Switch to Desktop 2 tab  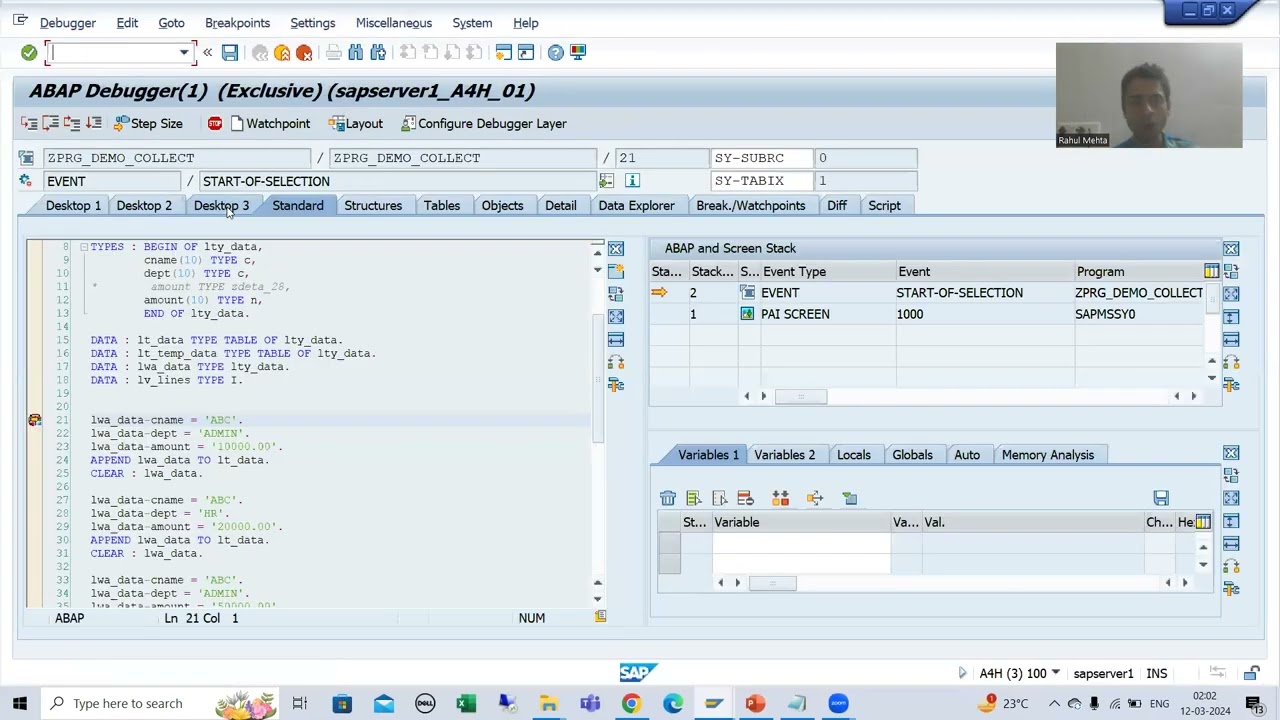tap(144, 205)
